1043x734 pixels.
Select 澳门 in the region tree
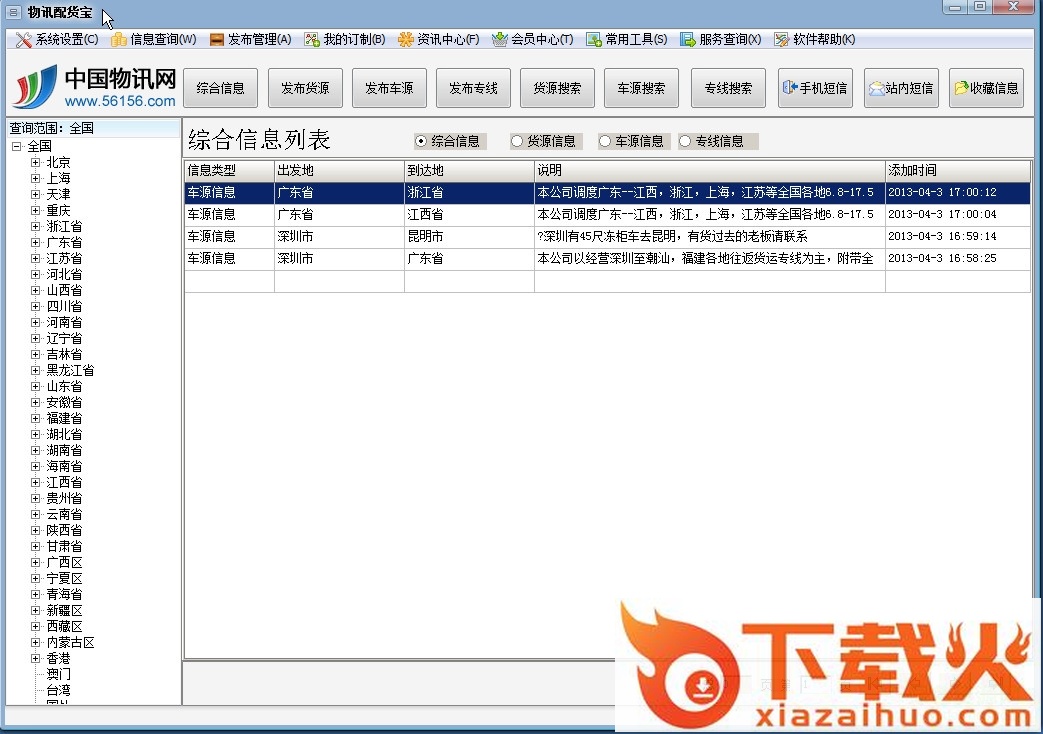[x=59, y=674]
